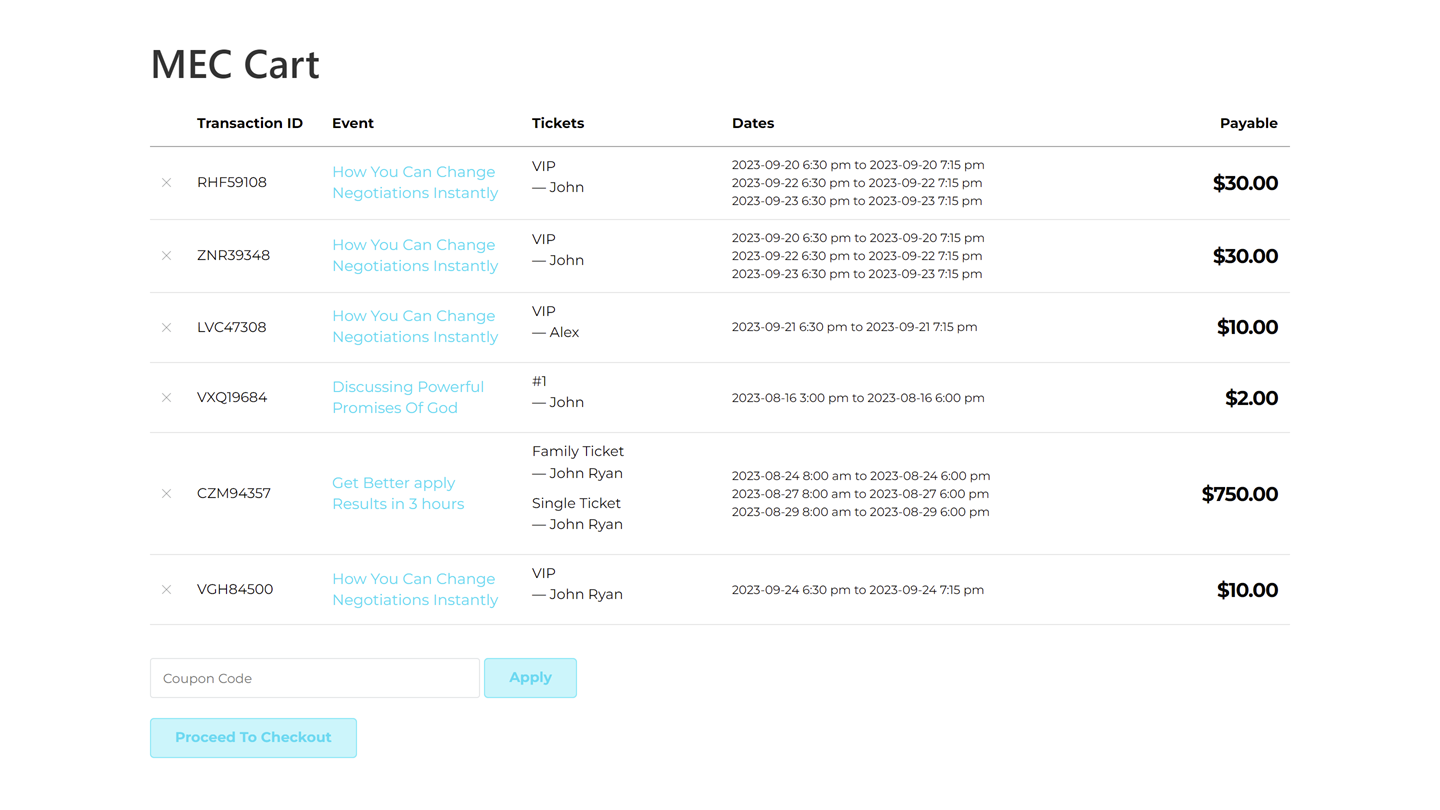Screen dimensions: 1440x810
Task: Remove transaction RHF59108 from cart
Action: pyautogui.click(x=167, y=183)
